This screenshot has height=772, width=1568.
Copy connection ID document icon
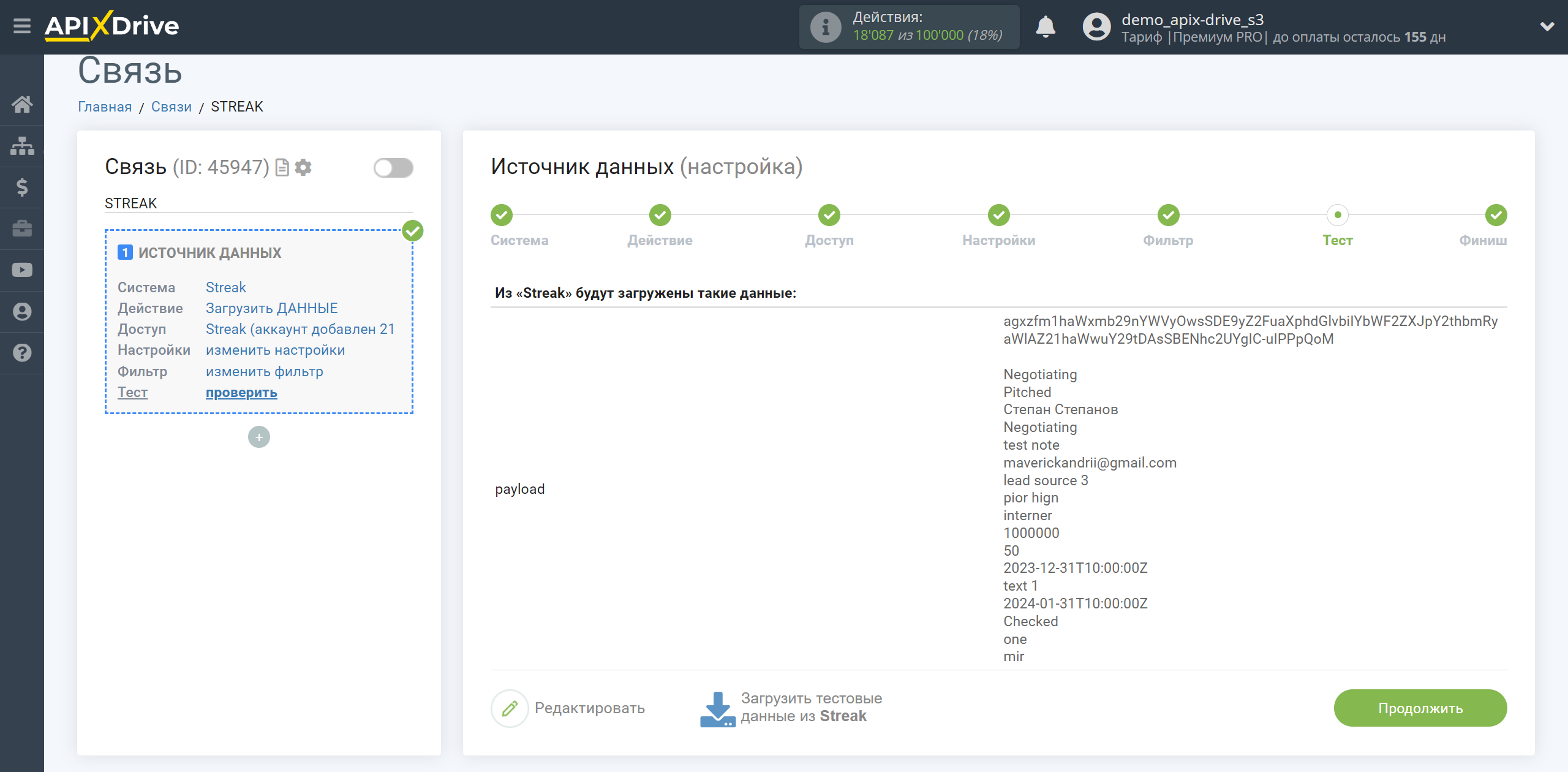click(282, 167)
